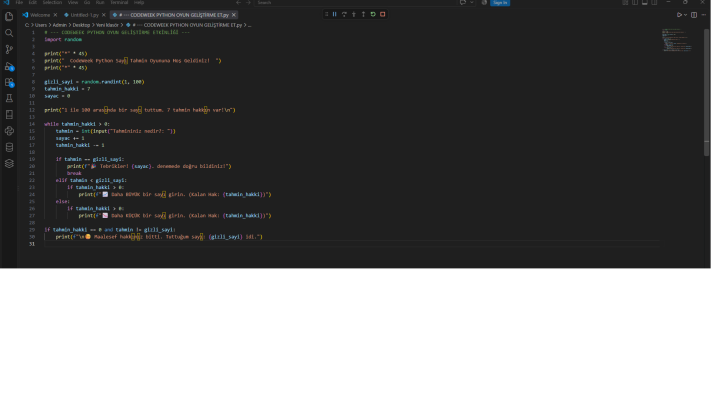Open the View menu
The height and width of the screenshot is (400, 711).
[73, 3]
